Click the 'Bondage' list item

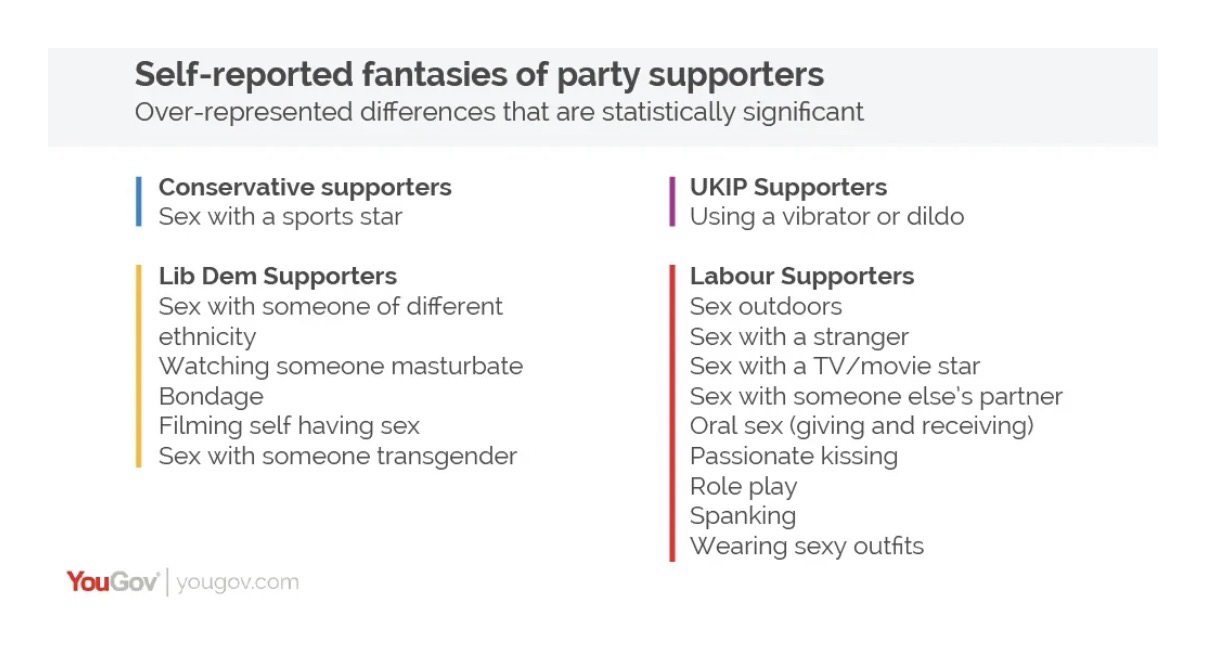tap(211, 396)
